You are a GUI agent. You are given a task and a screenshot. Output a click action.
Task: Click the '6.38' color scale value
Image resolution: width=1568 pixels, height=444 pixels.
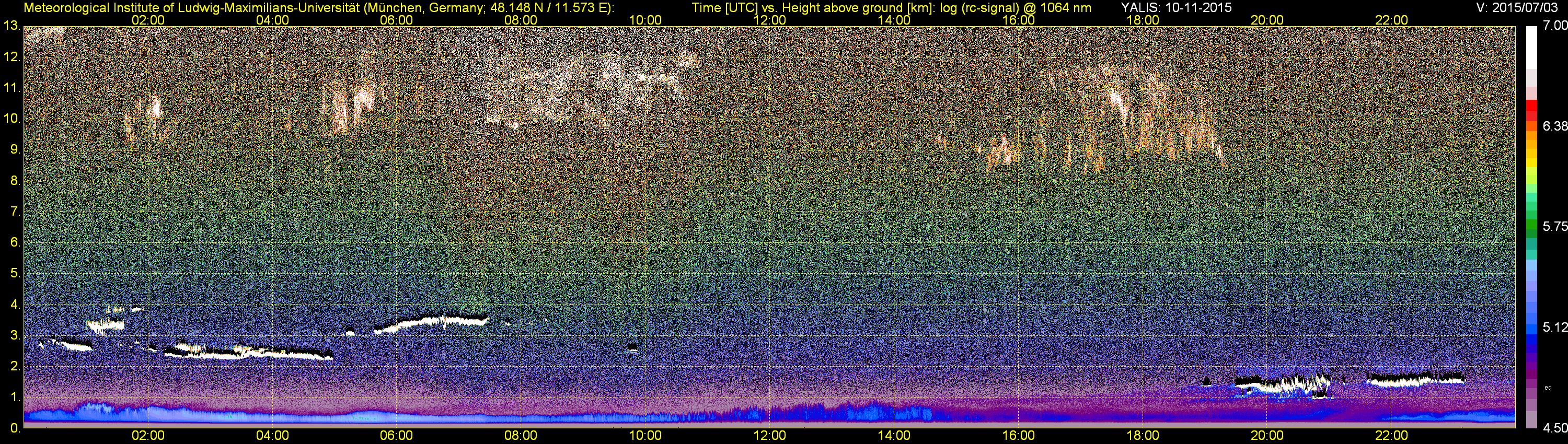(x=1555, y=126)
